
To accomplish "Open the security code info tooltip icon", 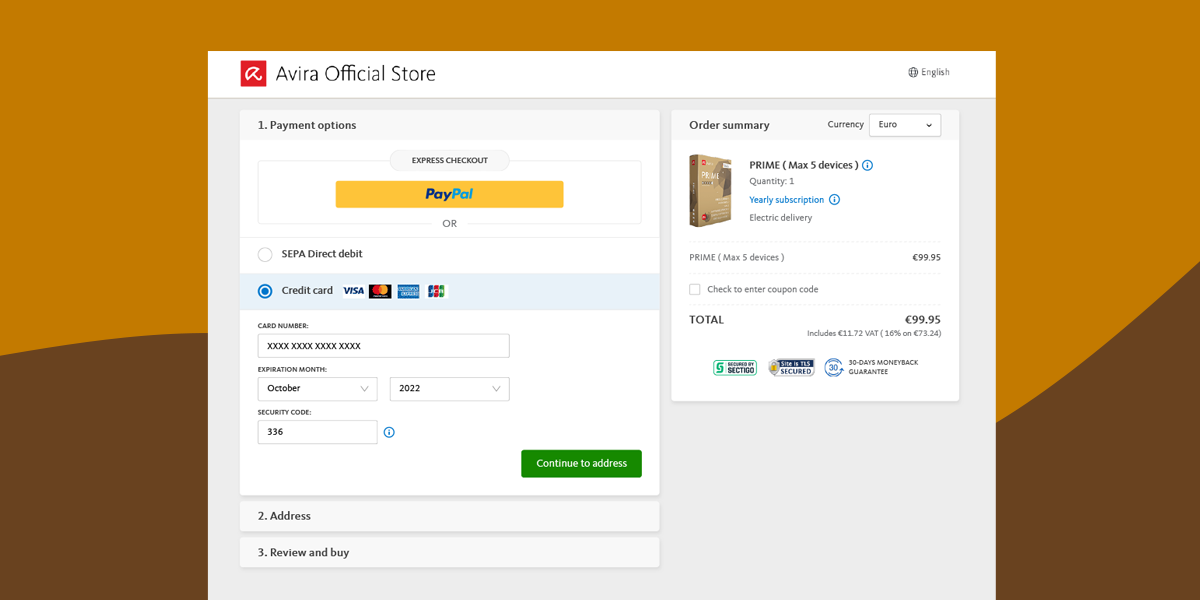I will (389, 432).
